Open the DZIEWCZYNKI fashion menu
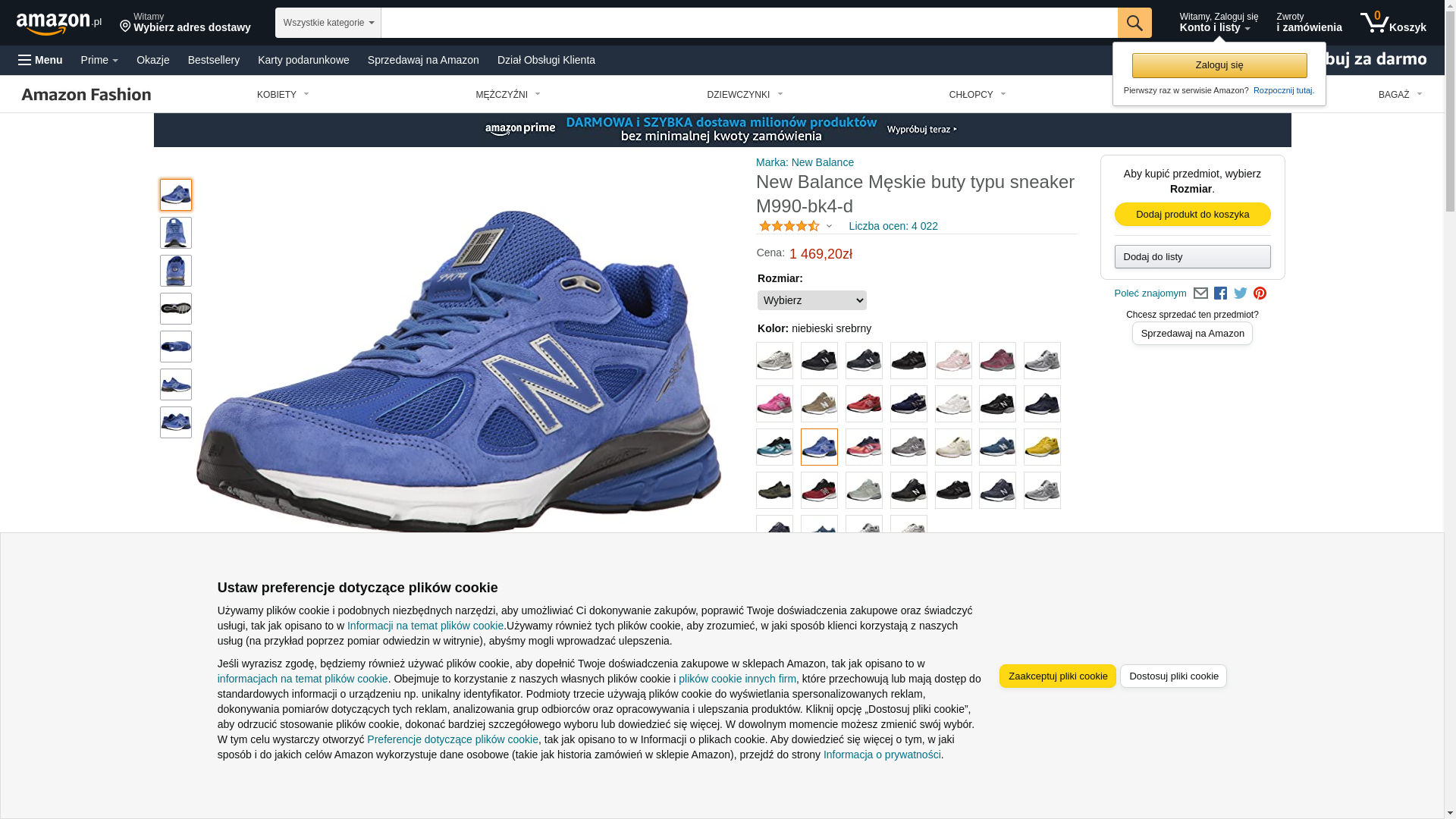The image size is (1456, 819). pos(745,95)
